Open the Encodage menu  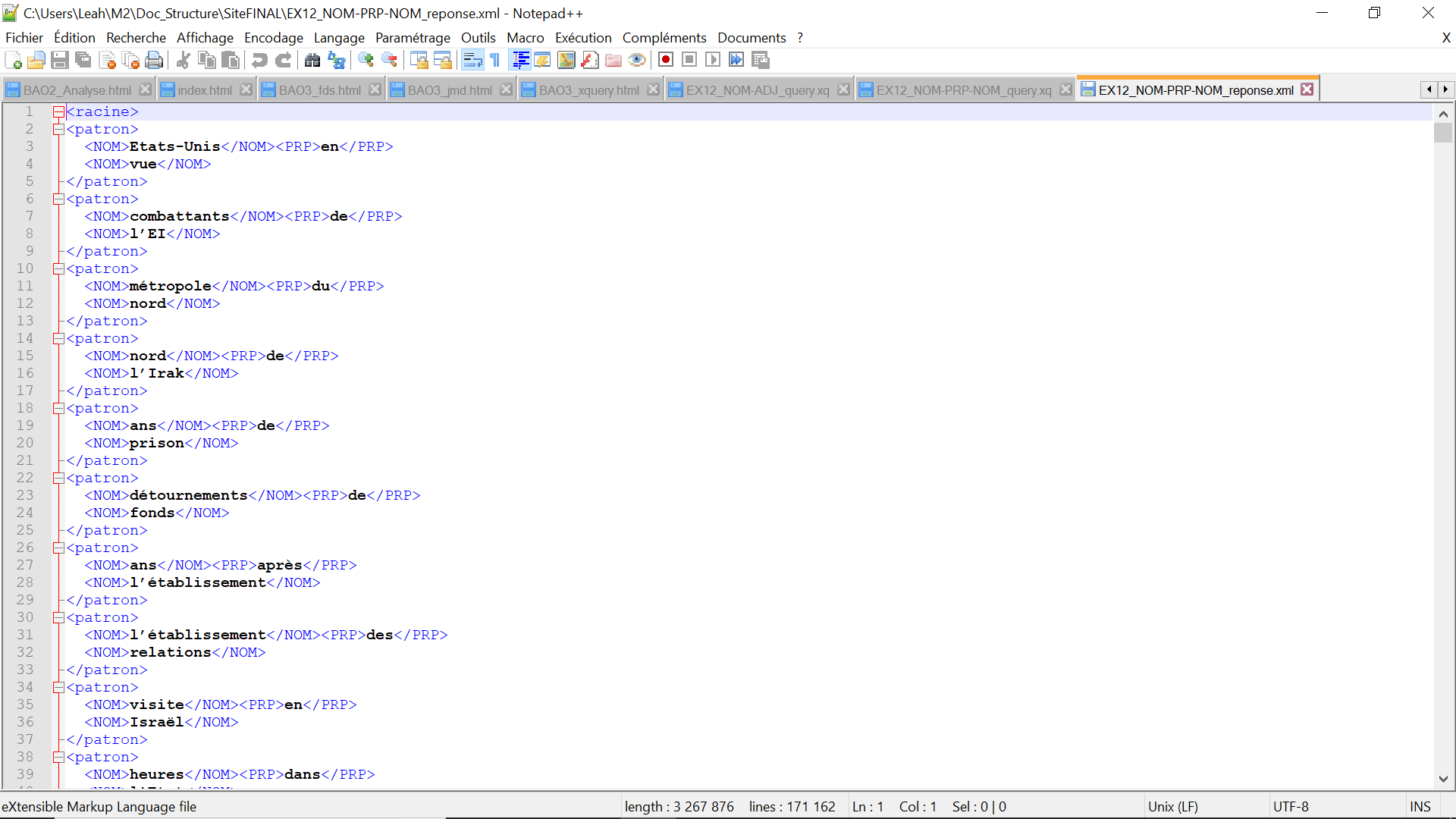[x=274, y=38]
